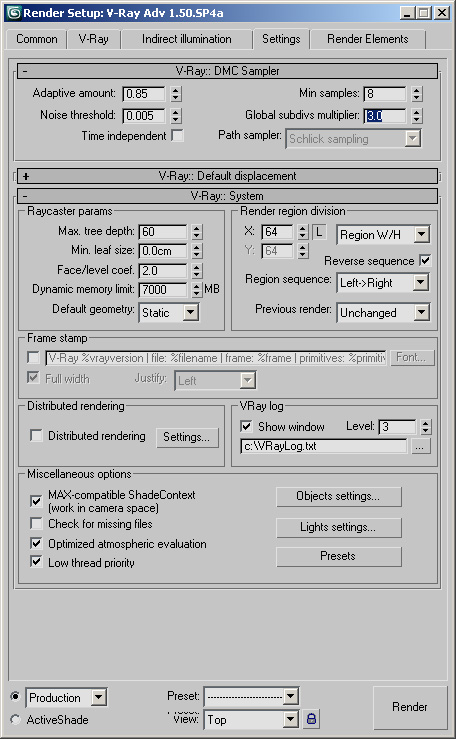Click the Max. tree depth spinner
This screenshot has width=456, height=739.
pos(197,231)
